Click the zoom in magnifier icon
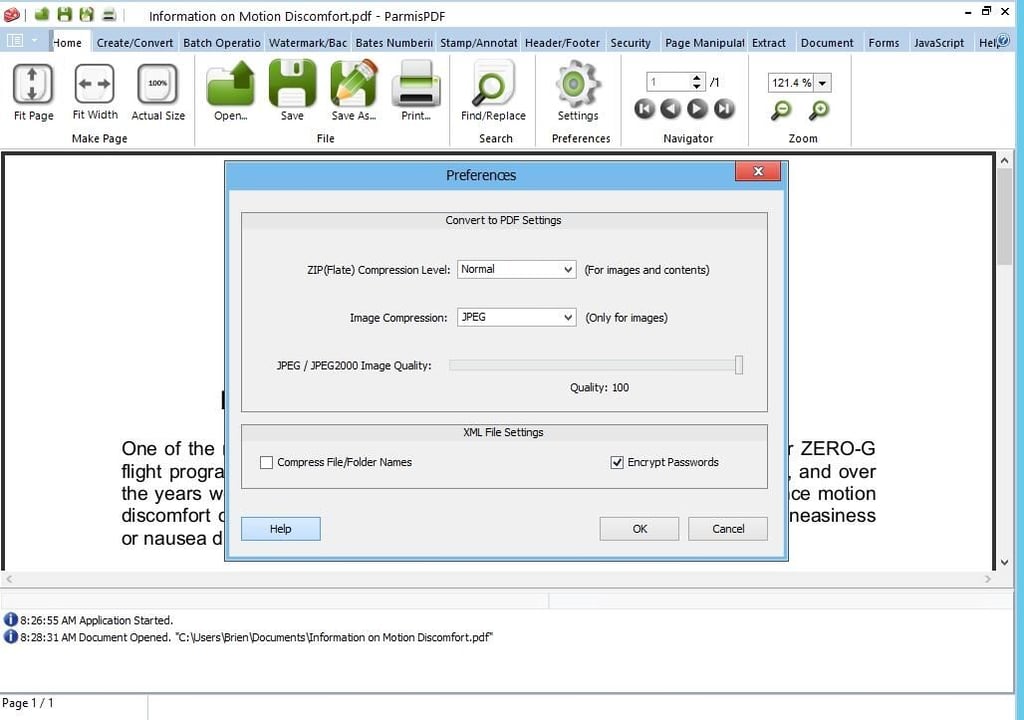This screenshot has width=1024, height=720. click(x=818, y=110)
